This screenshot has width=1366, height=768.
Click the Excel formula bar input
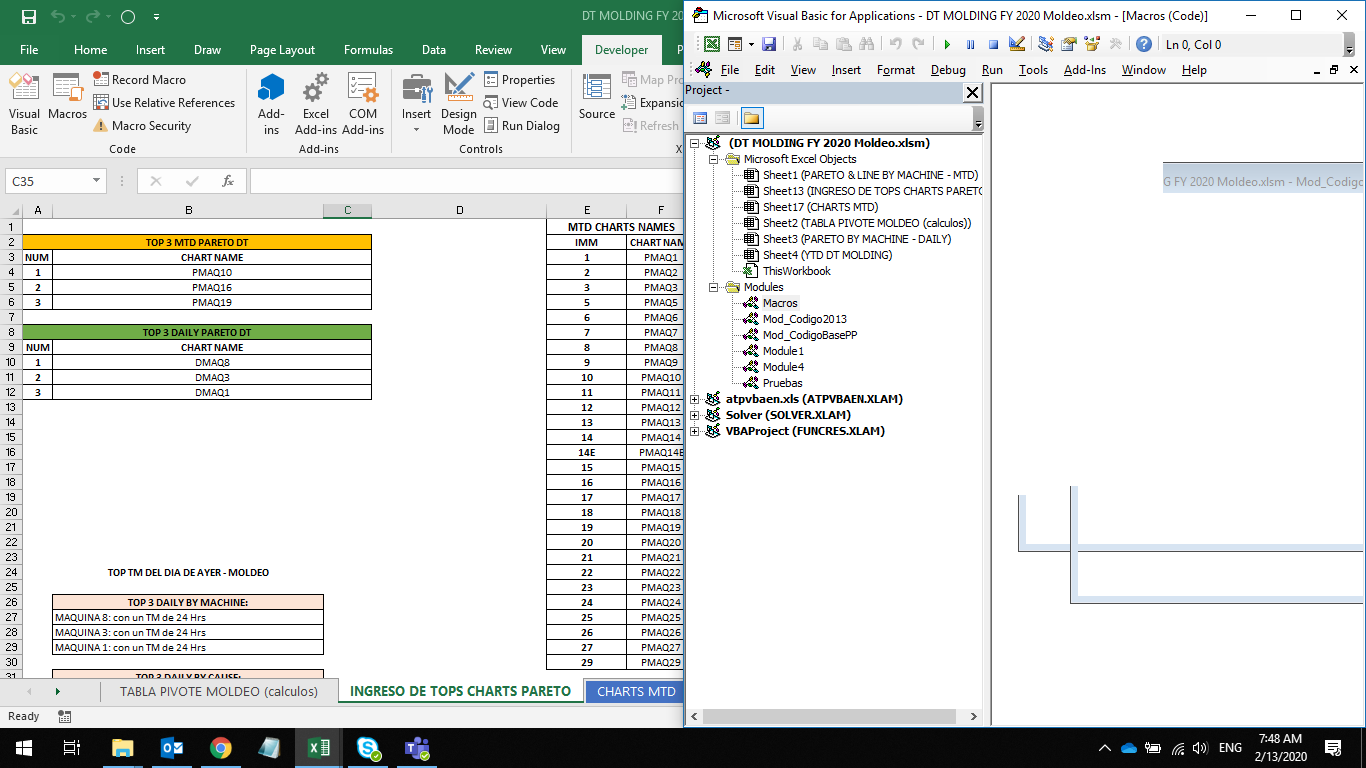466,181
